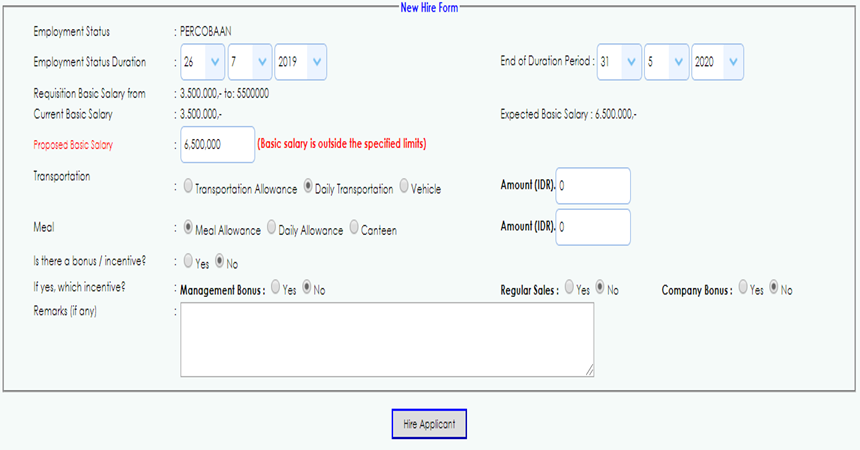
Task: Select Yes for bonus / incentive
Action: point(187,262)
